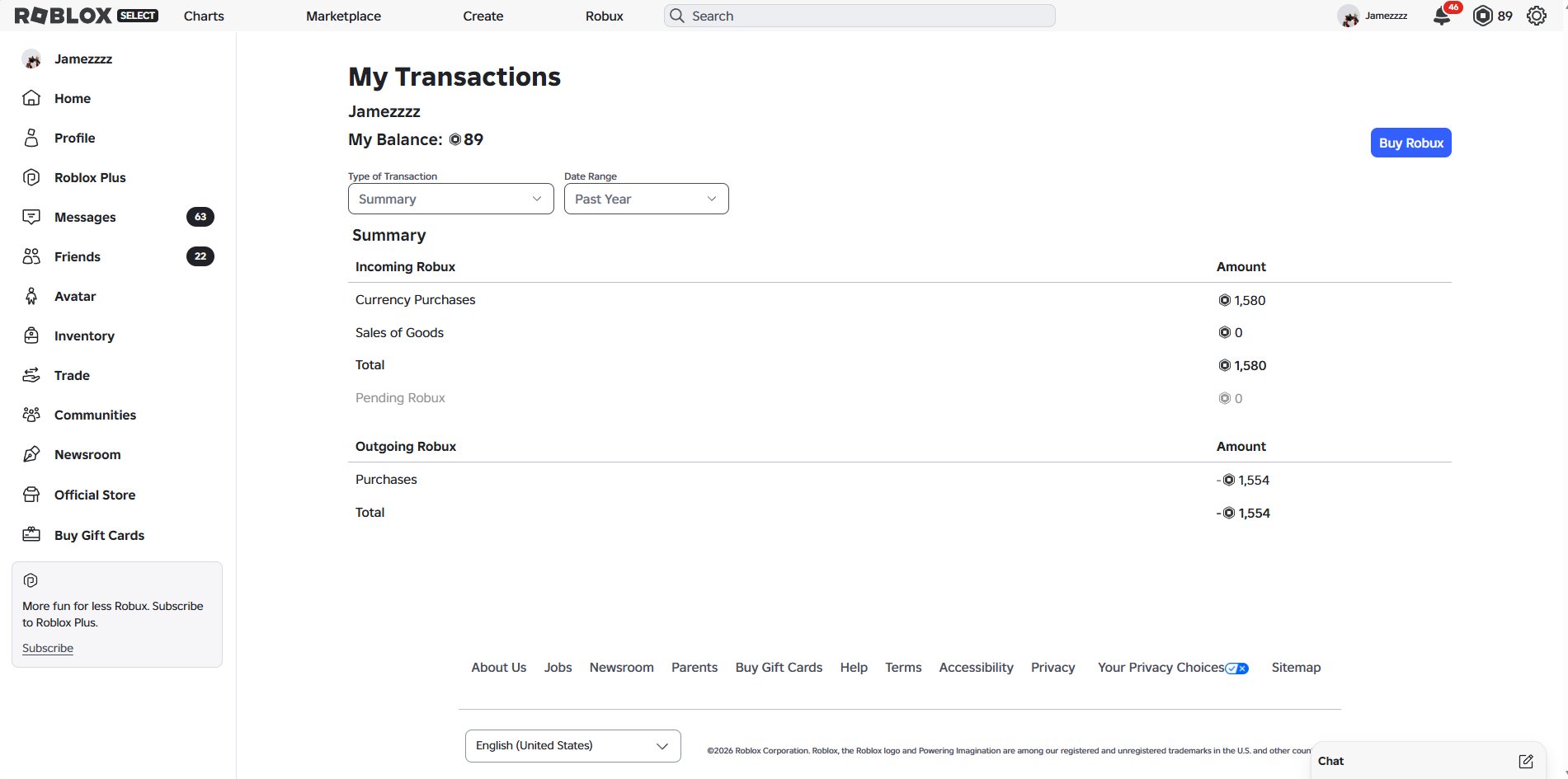
Task: Click the Messages icon in sidebar
Action: [x=31, y=217]
